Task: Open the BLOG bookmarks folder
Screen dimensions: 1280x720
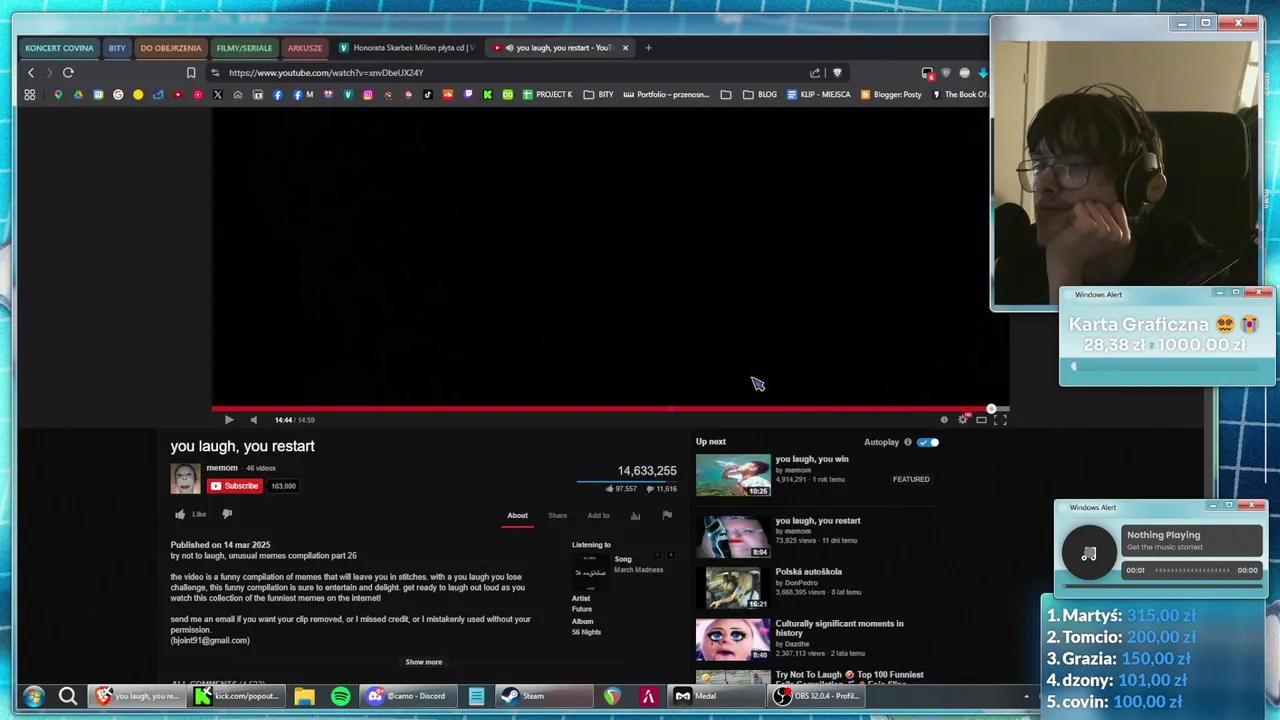Action: [x=759, y=95]
